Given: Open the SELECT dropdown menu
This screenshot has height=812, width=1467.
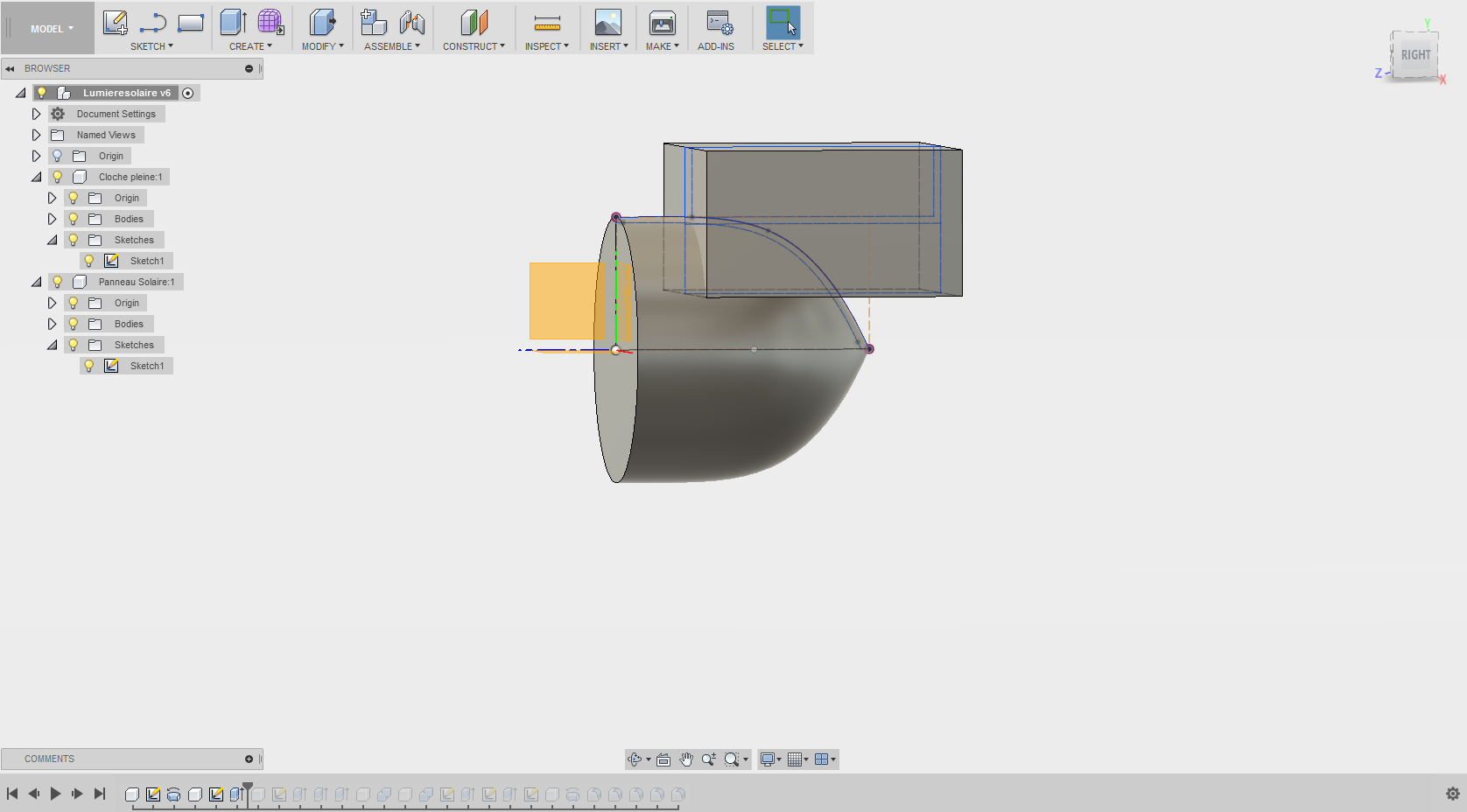Looking at the screenshot, I should (783, 46).
